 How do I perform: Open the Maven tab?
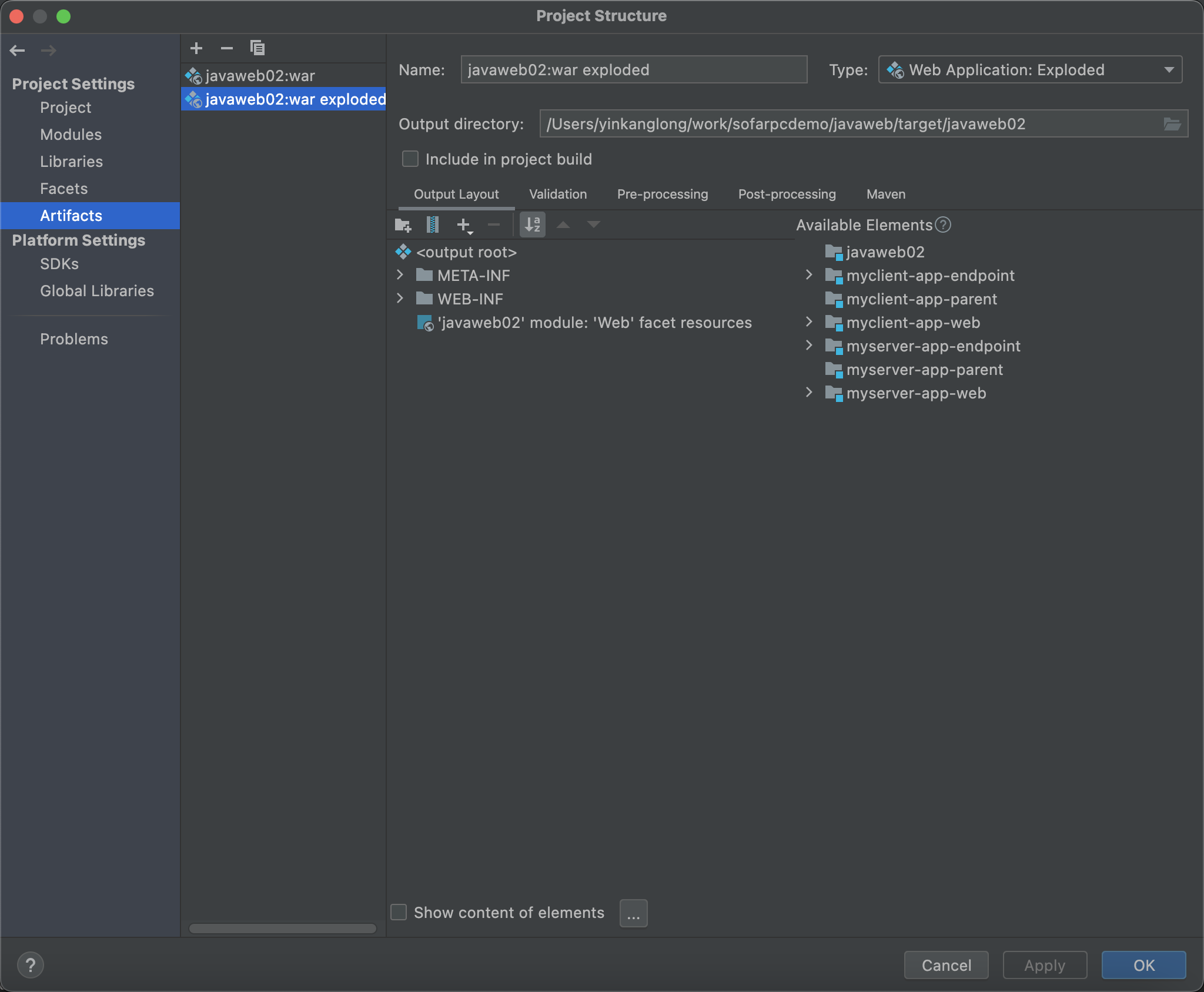tap(885, 195)
